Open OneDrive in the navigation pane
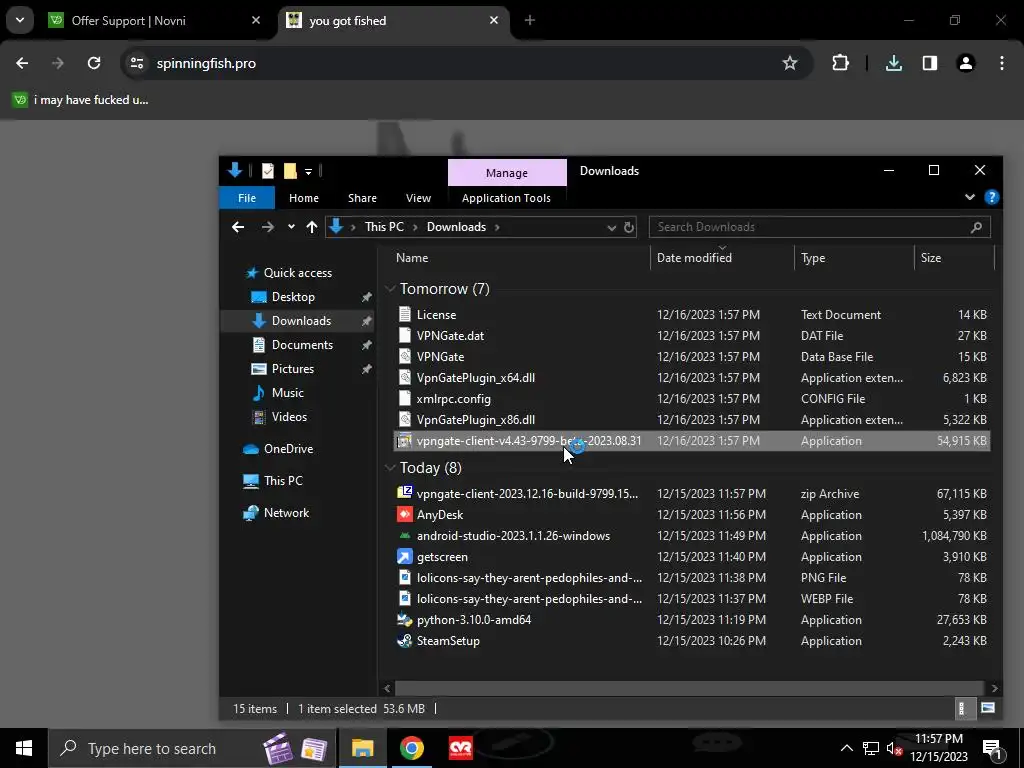 tap(288, 449)
